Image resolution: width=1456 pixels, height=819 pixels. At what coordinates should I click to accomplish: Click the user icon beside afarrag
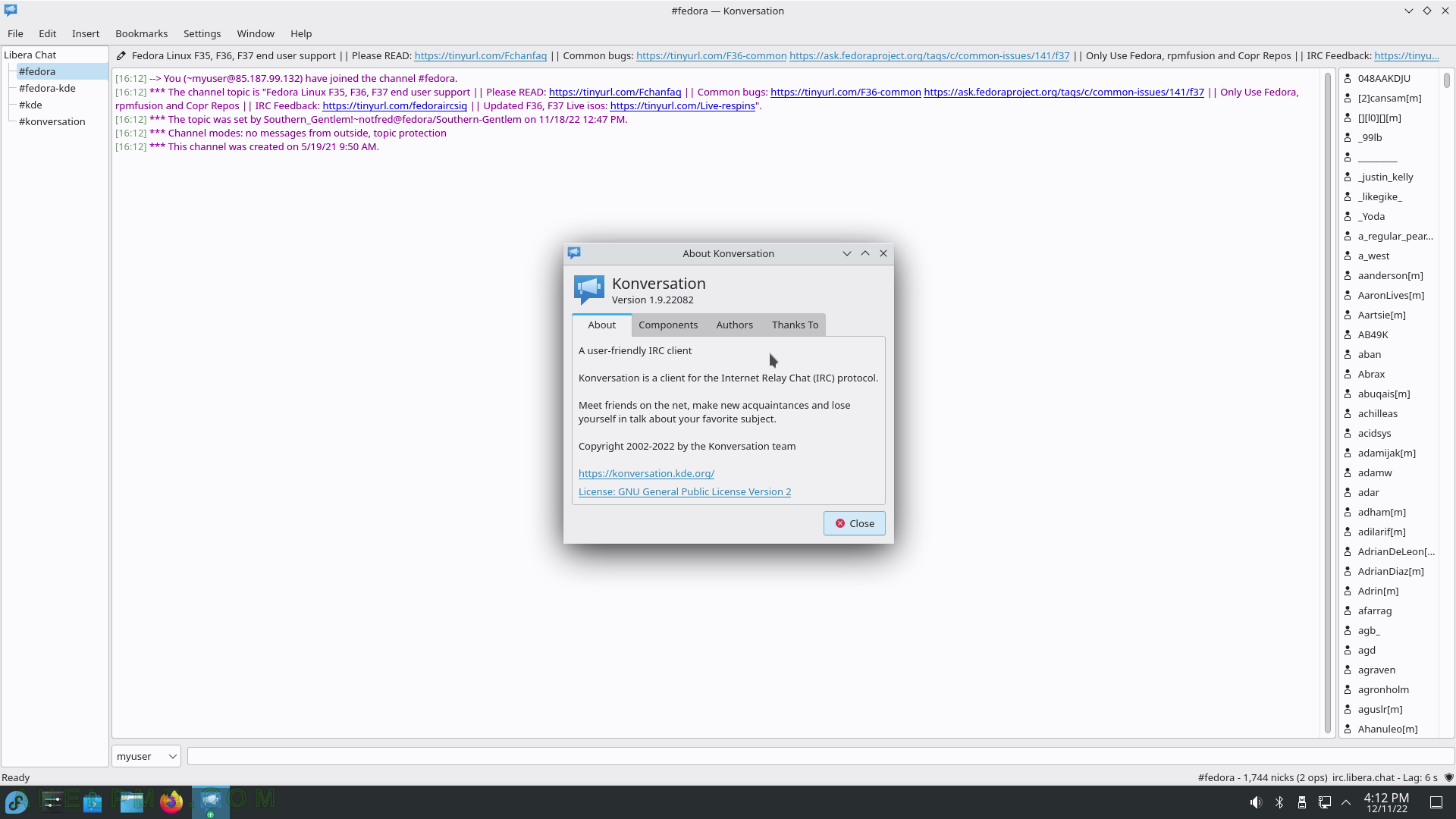pos(1348,610)
